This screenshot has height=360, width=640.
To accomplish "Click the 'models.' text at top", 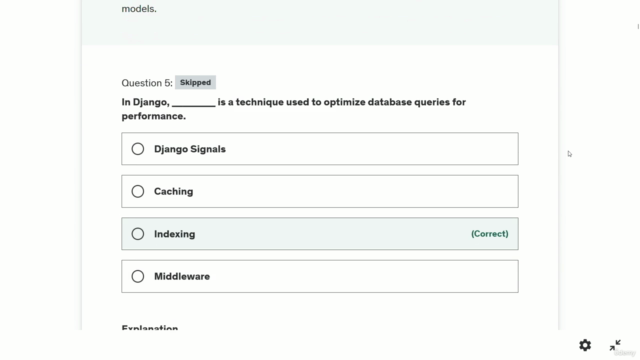I will 139,9.
